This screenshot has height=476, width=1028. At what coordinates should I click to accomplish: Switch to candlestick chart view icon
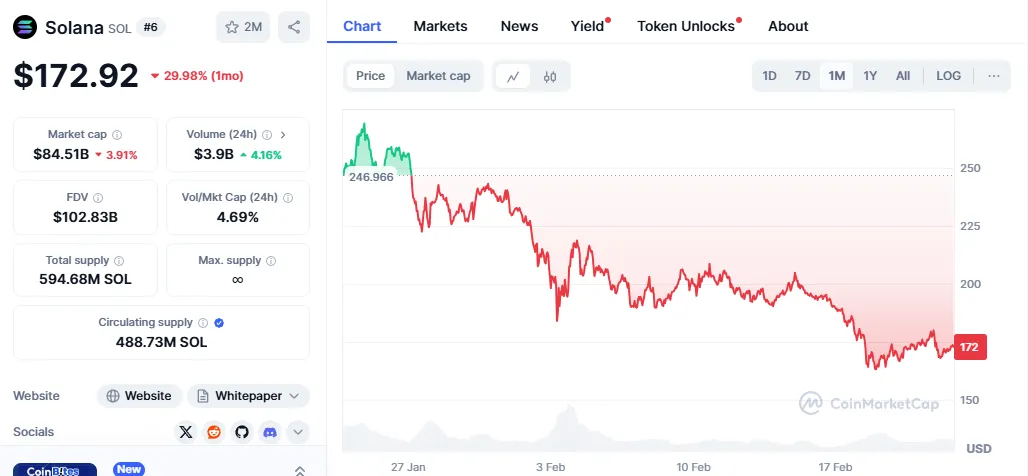pos(550,76)
